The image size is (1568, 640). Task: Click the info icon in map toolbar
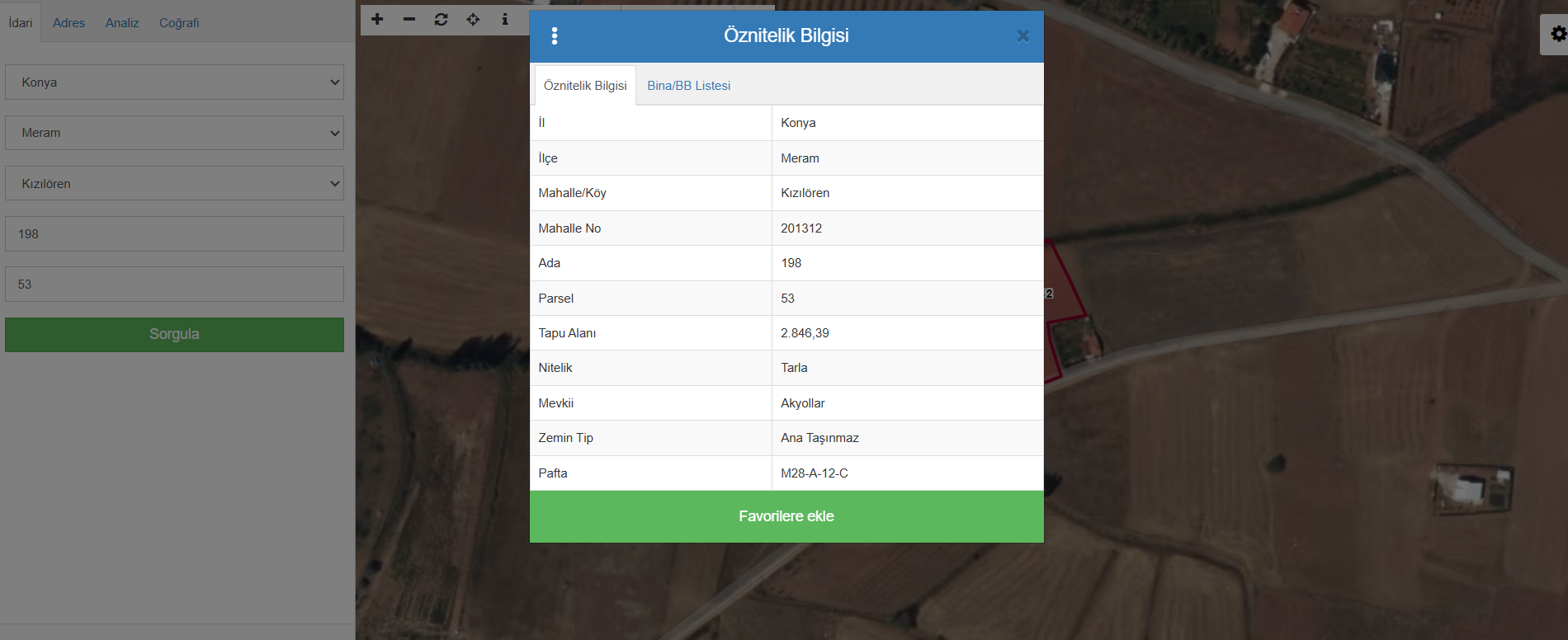point(505,19)
